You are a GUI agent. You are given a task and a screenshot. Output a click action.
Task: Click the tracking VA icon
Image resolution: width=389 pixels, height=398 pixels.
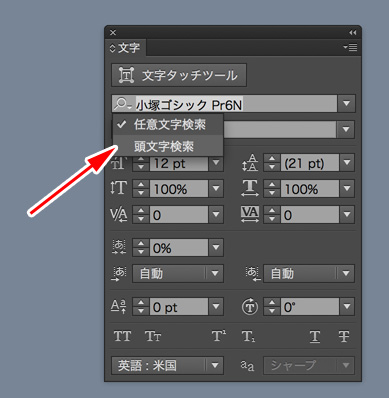click(x=250, y=214)
